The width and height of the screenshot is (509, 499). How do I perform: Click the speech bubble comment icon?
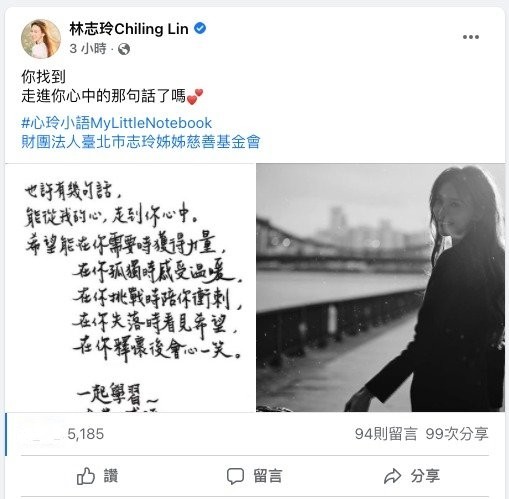pos(235,476)
